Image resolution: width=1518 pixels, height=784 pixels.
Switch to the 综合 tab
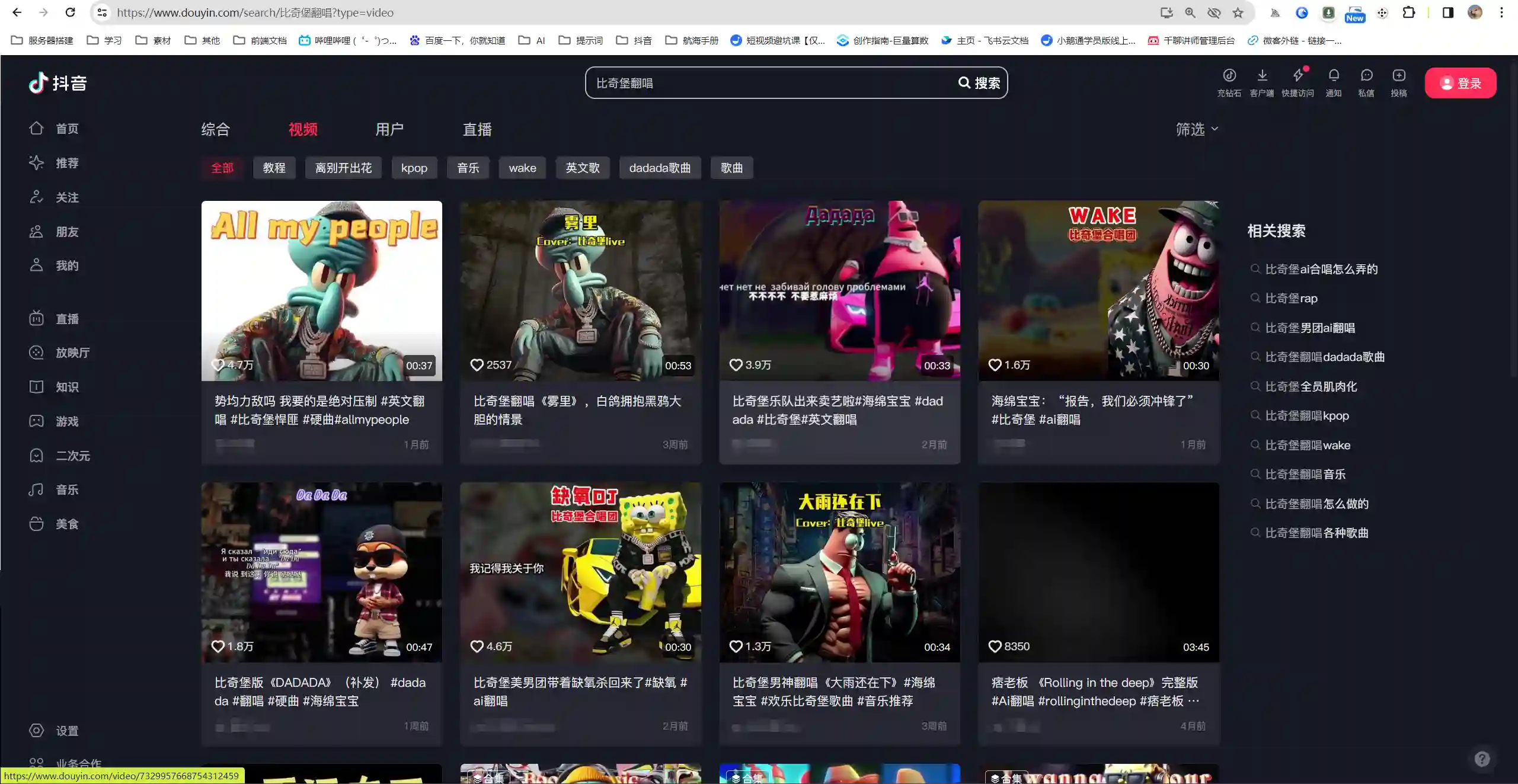coord(215,129)
